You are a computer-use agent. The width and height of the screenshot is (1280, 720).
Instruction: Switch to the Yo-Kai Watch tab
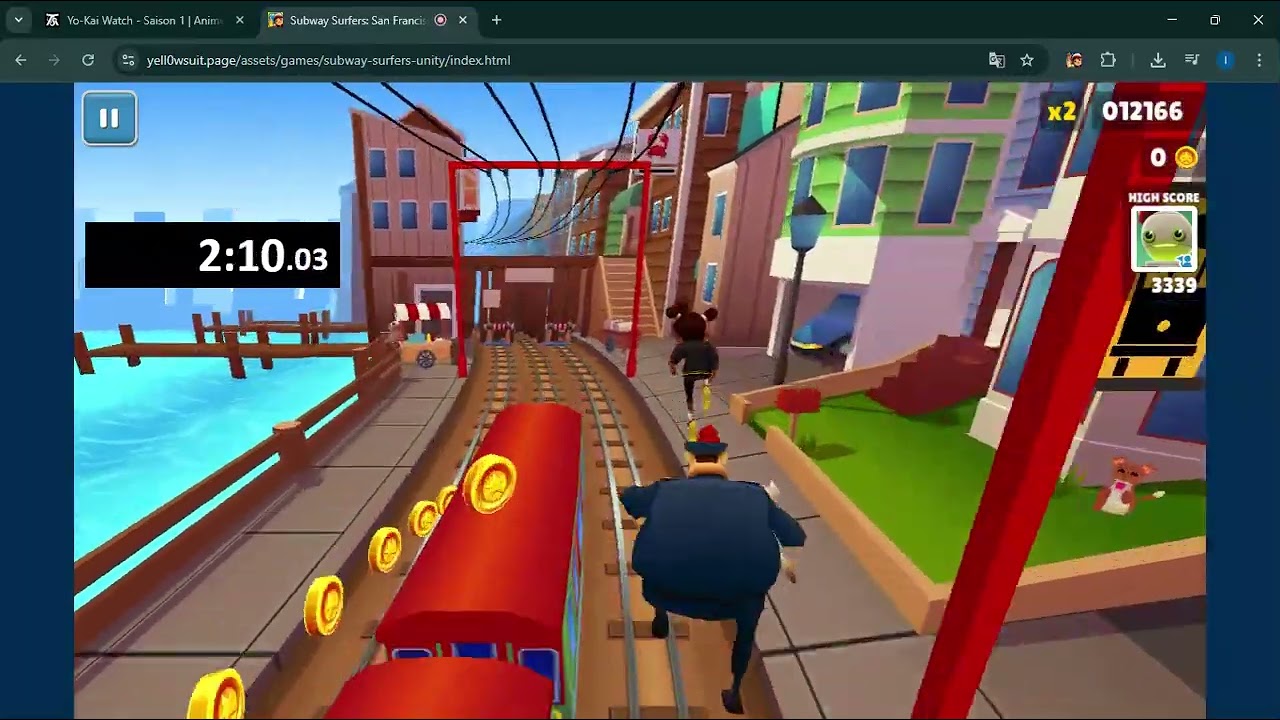143,20
